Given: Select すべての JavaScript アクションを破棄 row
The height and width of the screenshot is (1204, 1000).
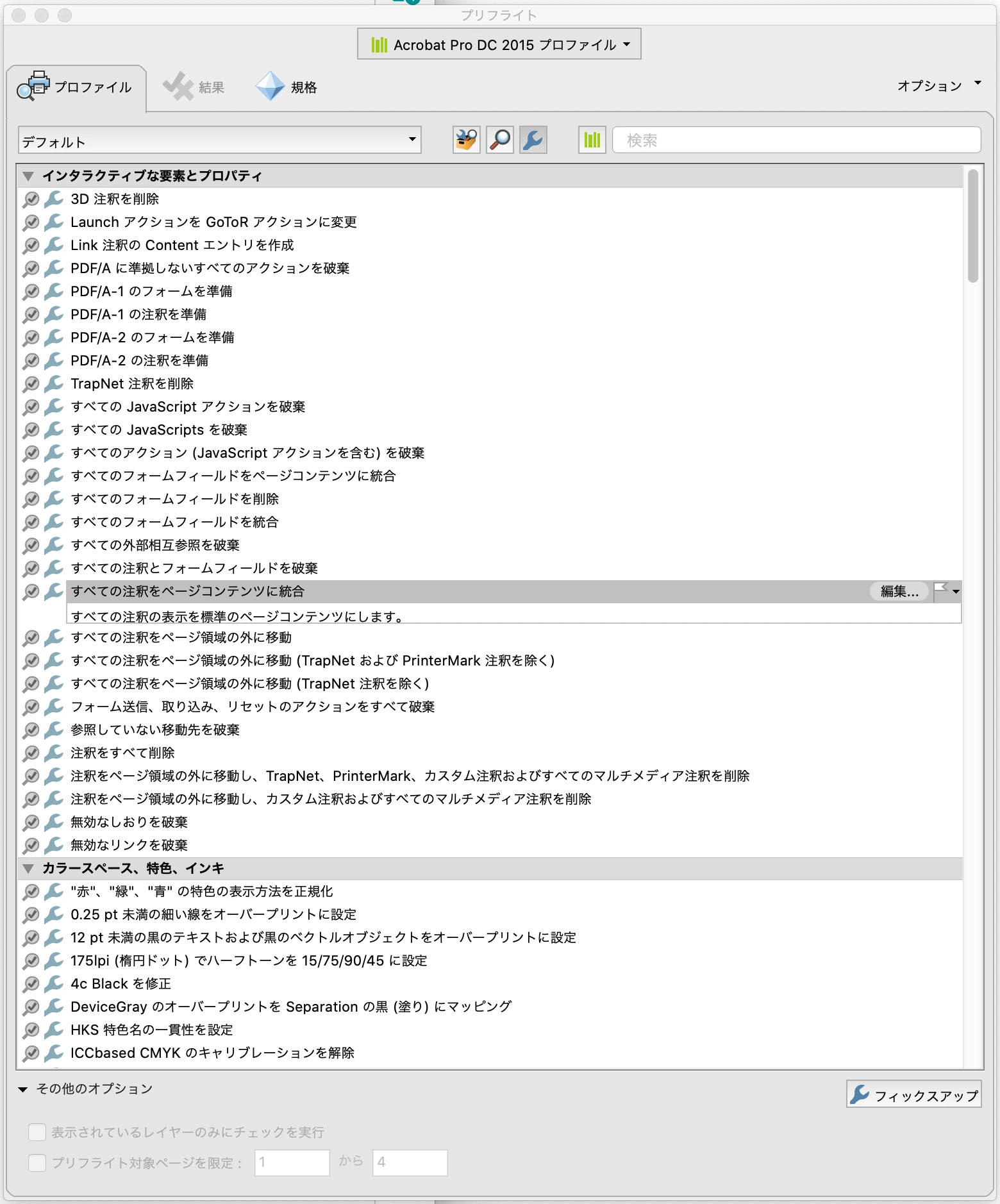Looking at the screenshot, I should (492, 406).
